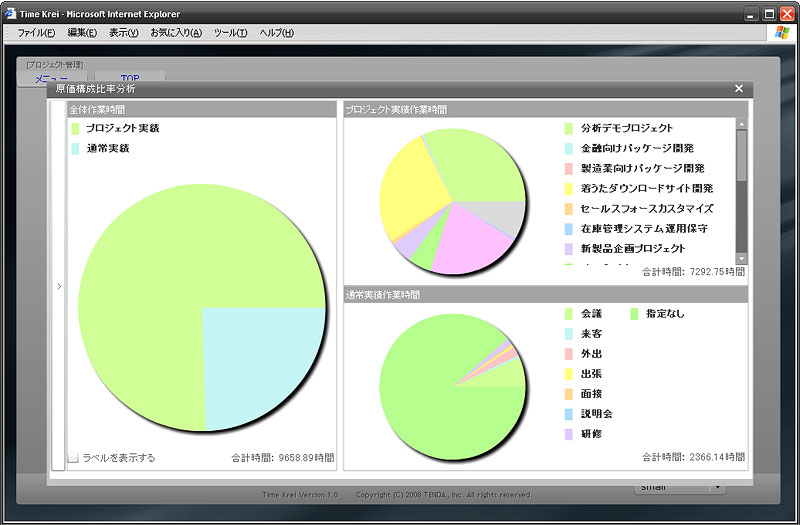The image size is (800, 525).
Task: Click the 合計時間: 7292.75時間 total text
Action: coord(693,271)
